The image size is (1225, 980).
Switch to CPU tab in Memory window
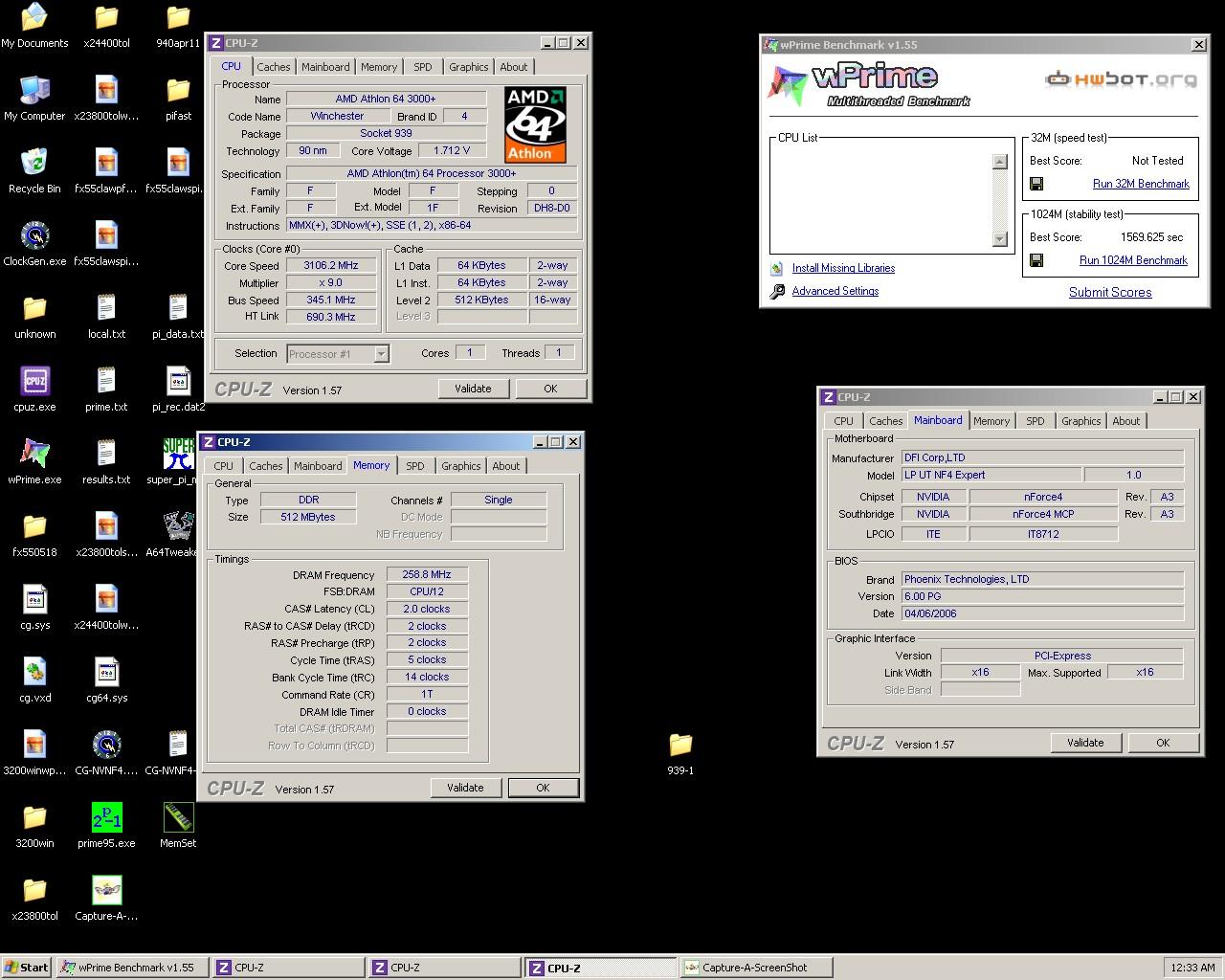click(223, 466)
